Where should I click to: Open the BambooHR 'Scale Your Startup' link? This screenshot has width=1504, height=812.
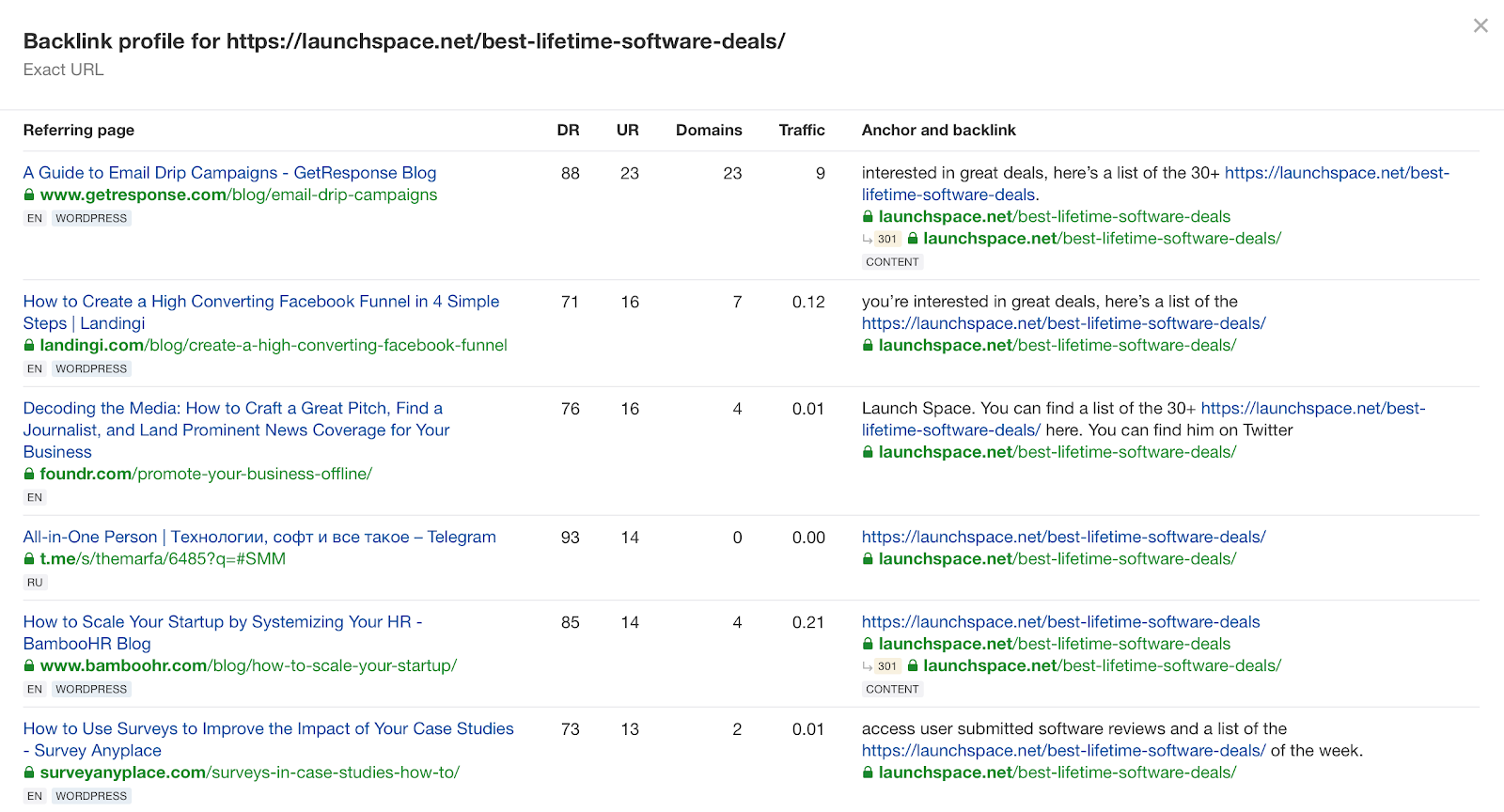pyautogui.click(x=222, y=622)
